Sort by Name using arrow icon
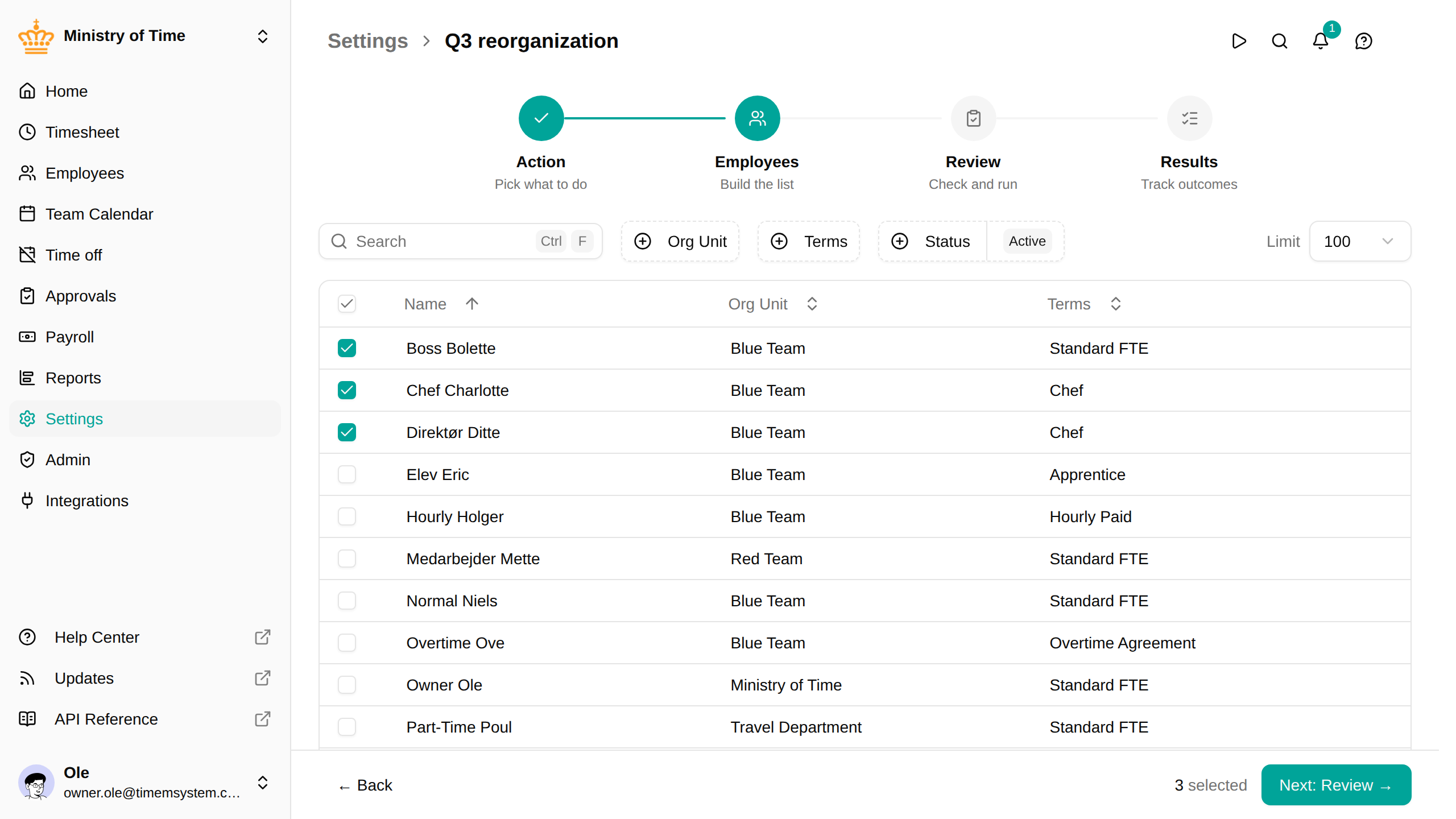Image resolution: width=1456 pixels, height=819 pixels. point(472,304)
